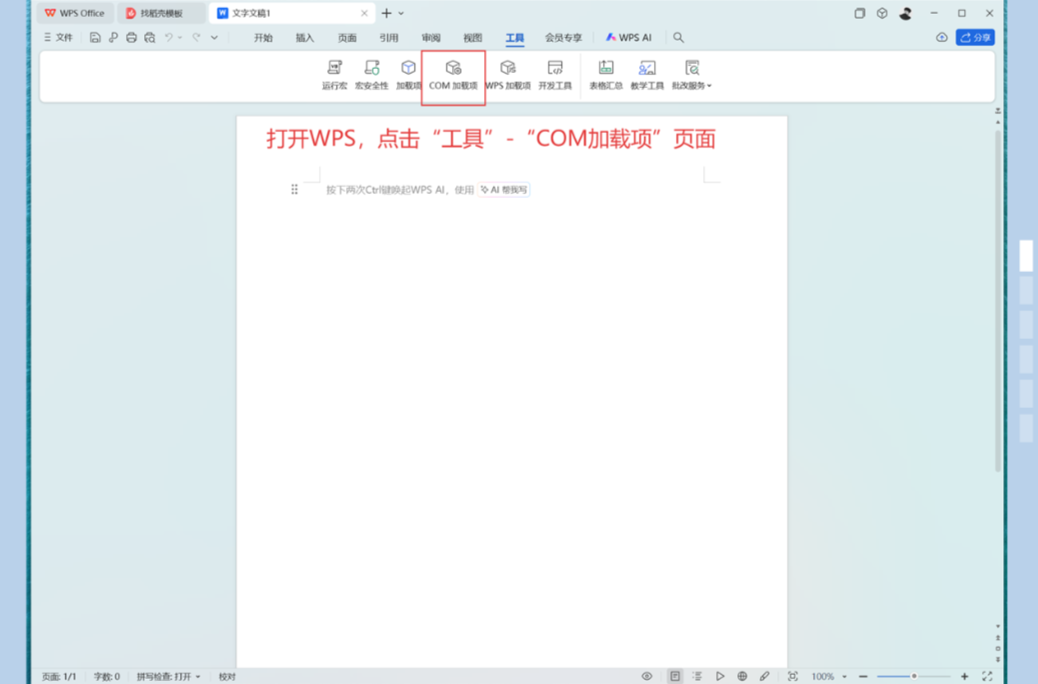Click the user avatar icon
1038x684 pixels.
click(x=906, y=13)
